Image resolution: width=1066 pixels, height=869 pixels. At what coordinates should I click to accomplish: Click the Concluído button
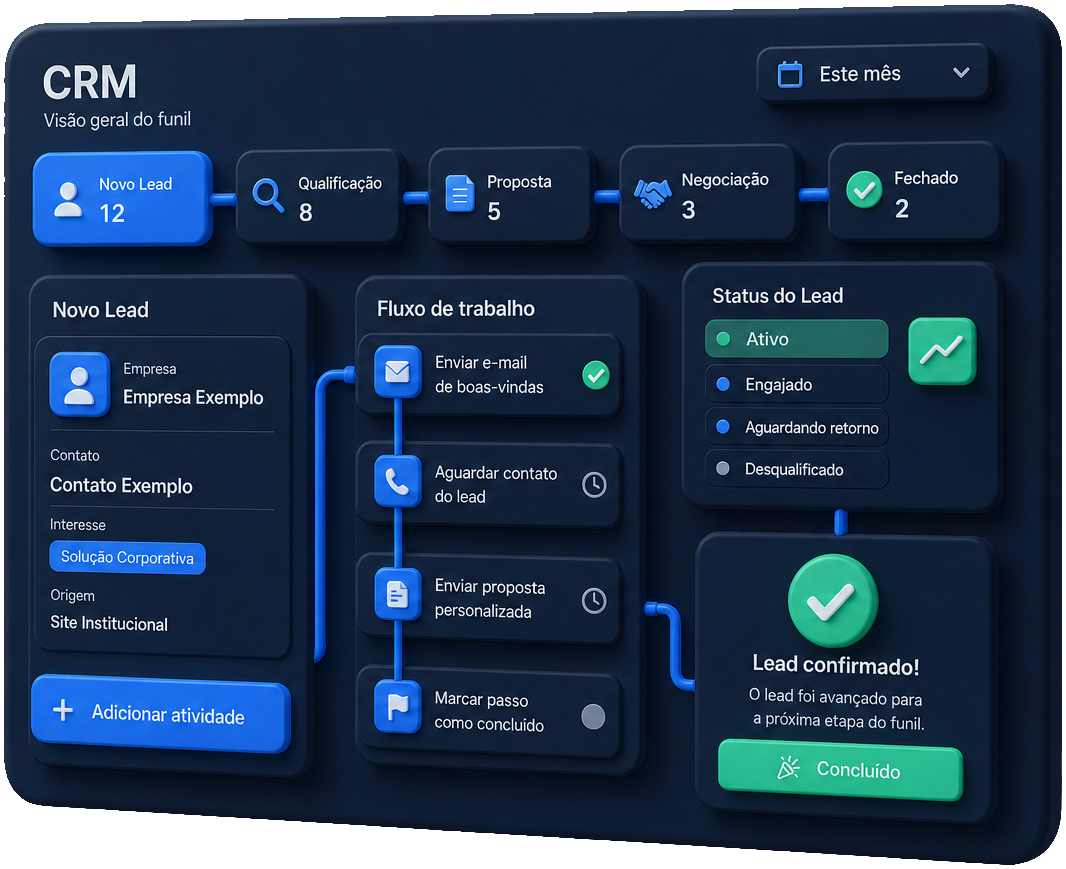(841, 770)
